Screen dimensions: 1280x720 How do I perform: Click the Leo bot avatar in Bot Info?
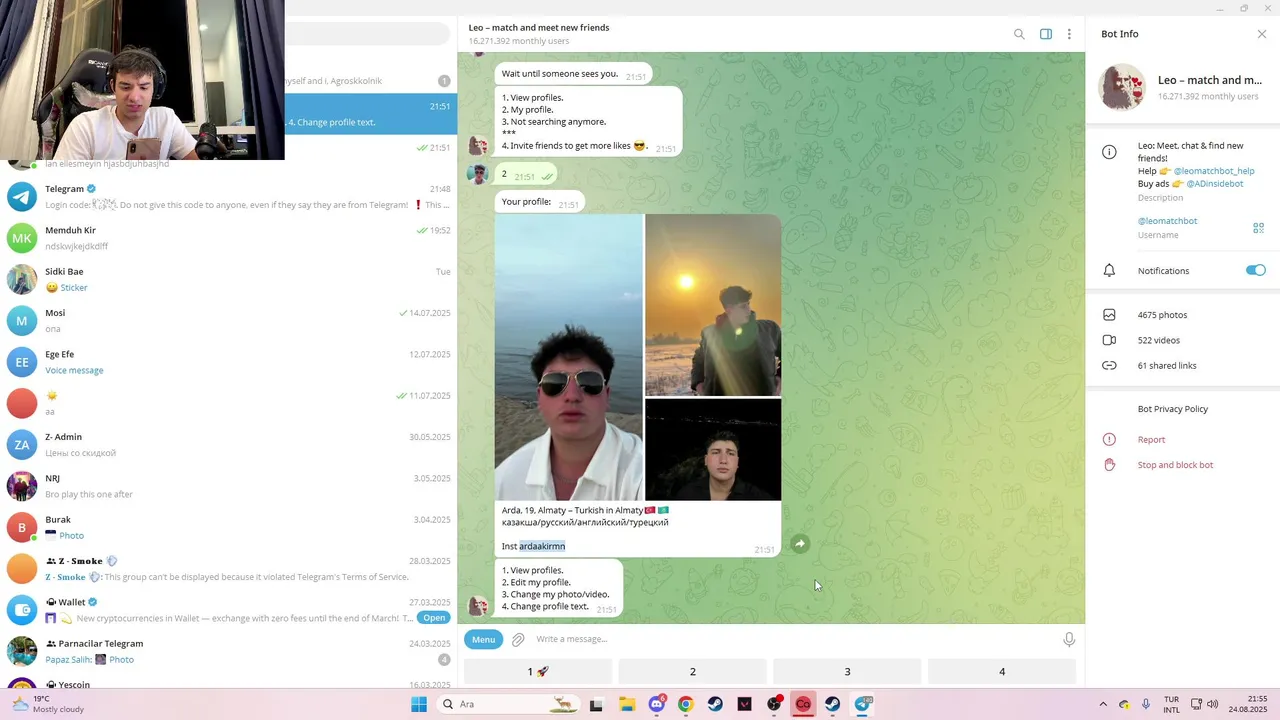tap(1122, 87)
